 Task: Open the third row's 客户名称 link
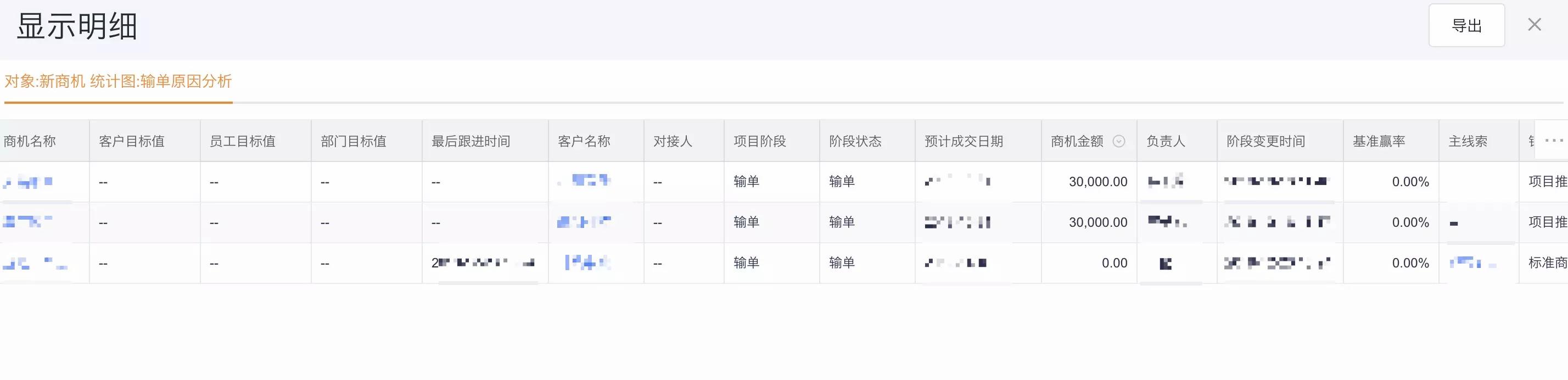[x=587, y=262]
